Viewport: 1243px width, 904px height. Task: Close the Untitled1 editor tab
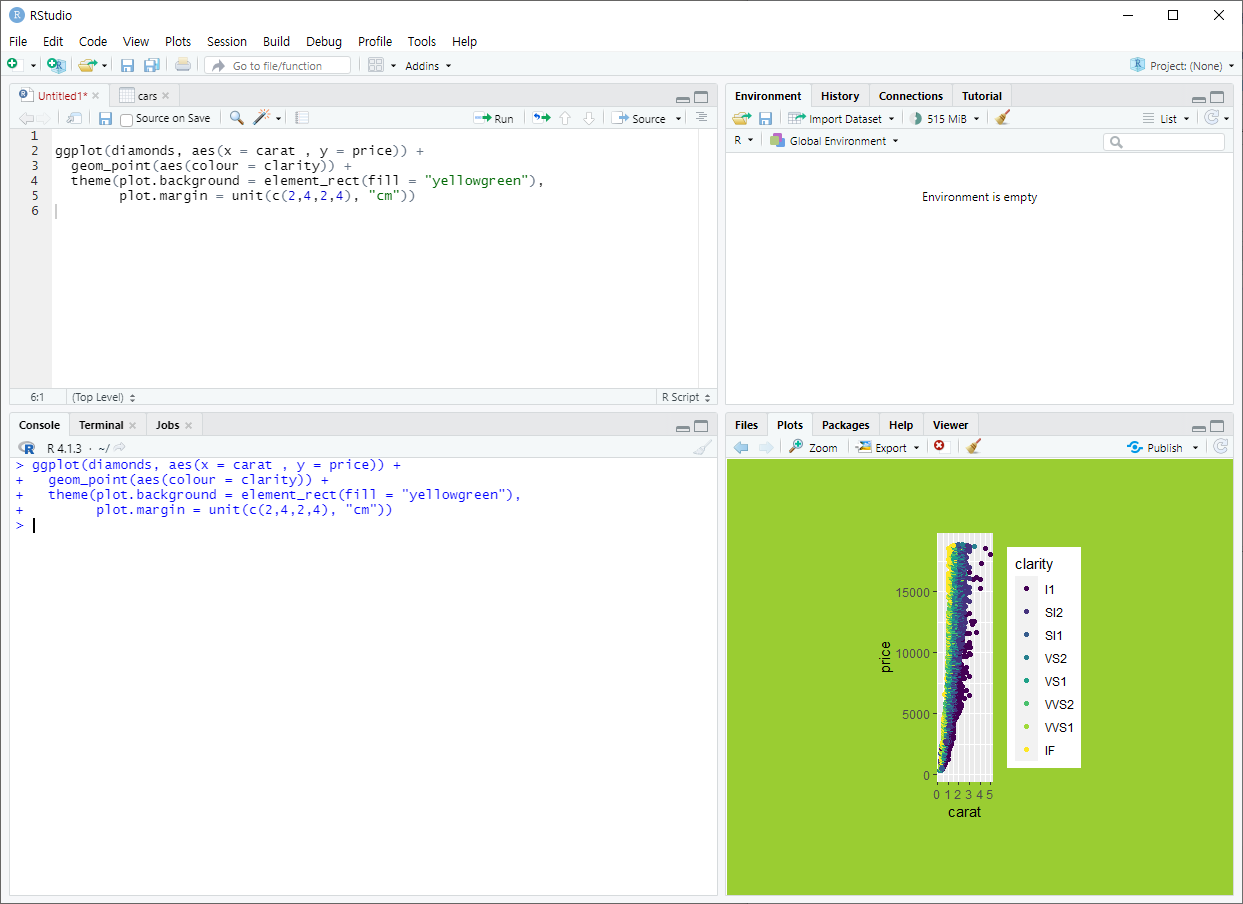click(96, 96)
